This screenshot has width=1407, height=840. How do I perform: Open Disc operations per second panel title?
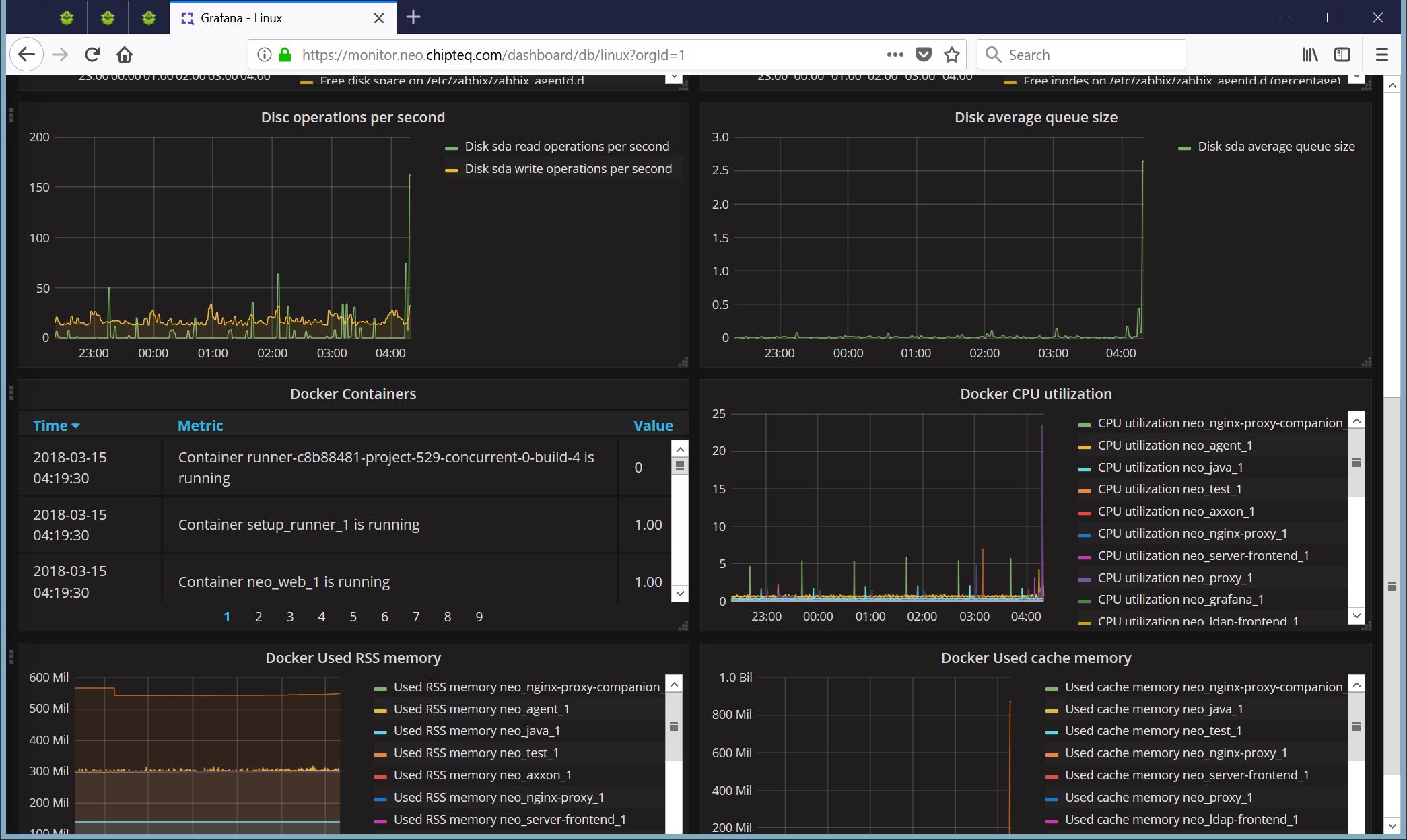353,117
